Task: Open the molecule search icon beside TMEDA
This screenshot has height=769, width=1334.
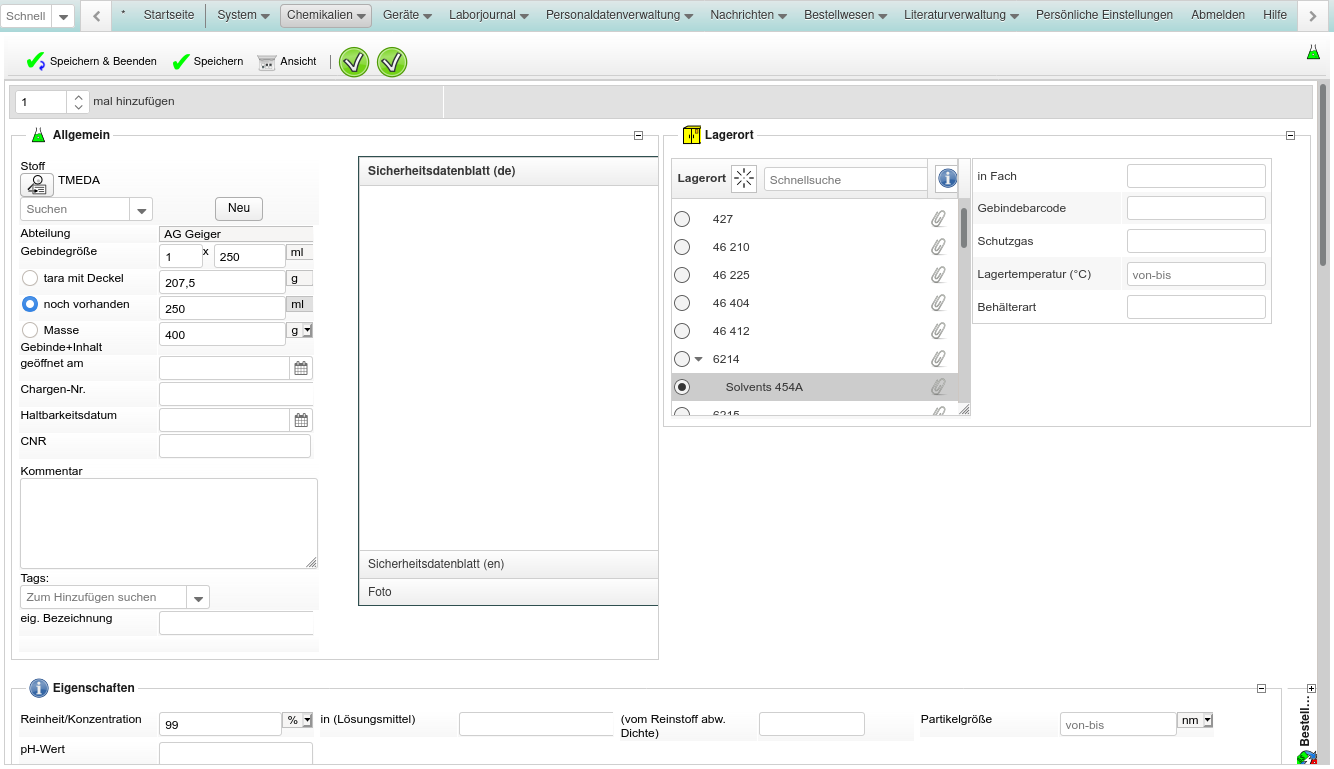Action: coord(37,185)
